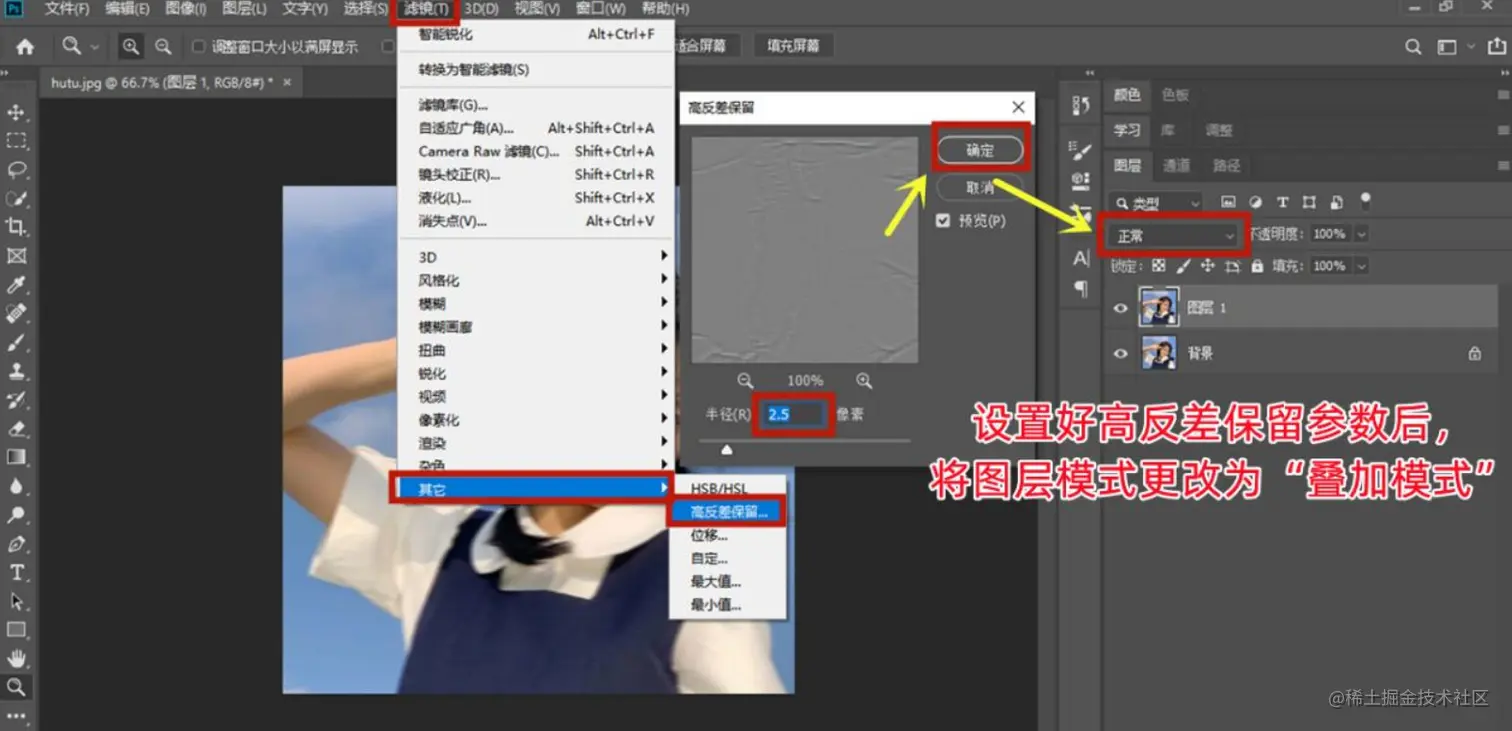Select the Gradient tool
This screenshot has height=731, width=1512.
pos(17,457)
